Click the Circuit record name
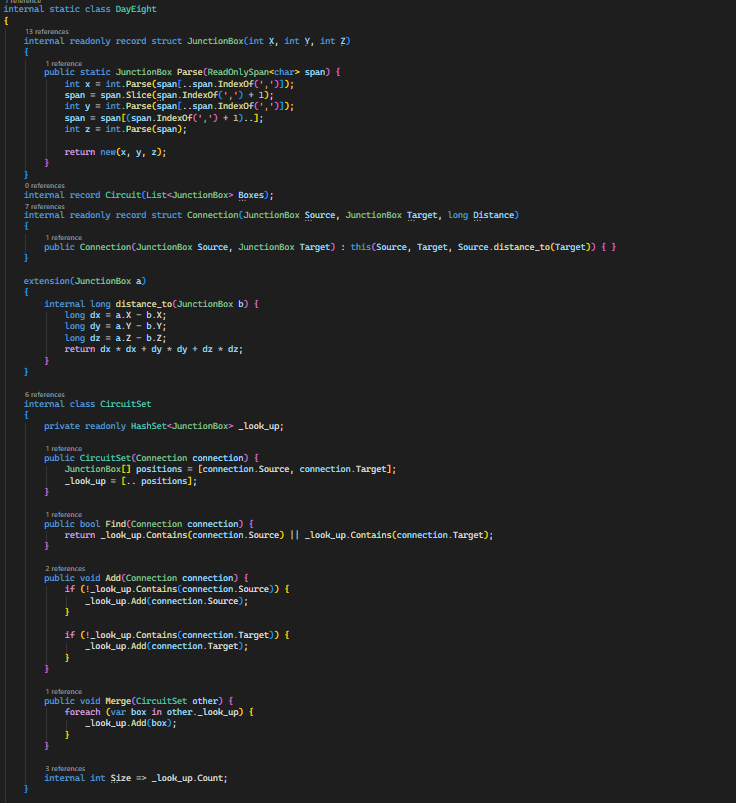The image size is (736, 803). pos(123,195)
